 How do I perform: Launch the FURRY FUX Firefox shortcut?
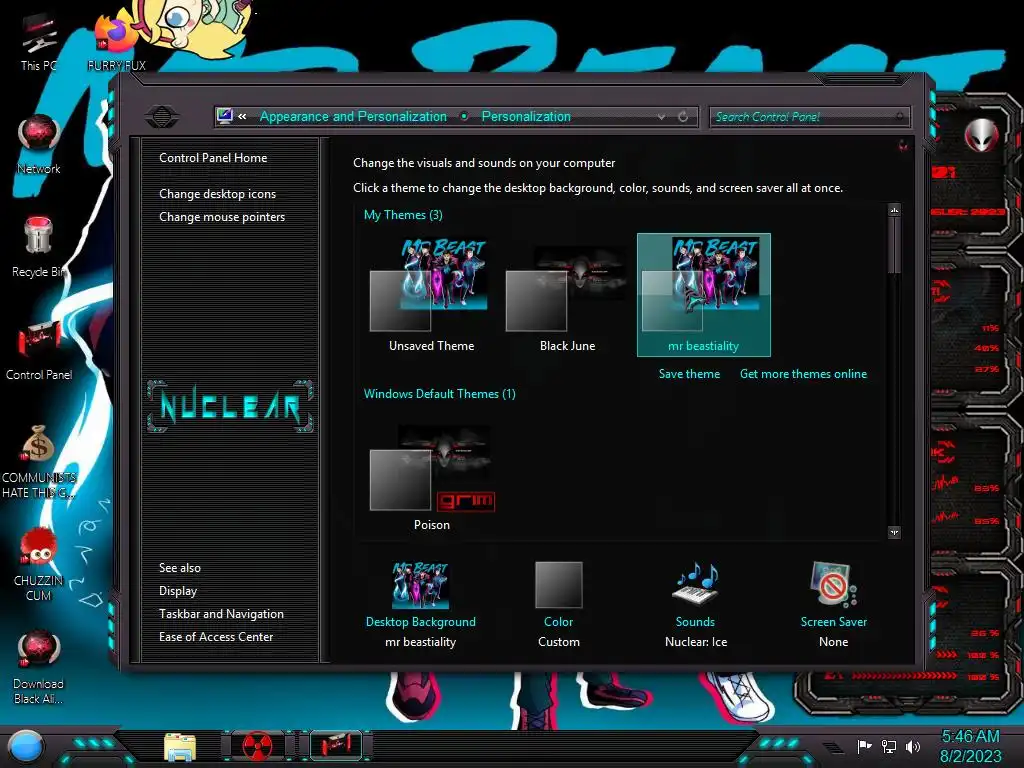click(116, 40)
